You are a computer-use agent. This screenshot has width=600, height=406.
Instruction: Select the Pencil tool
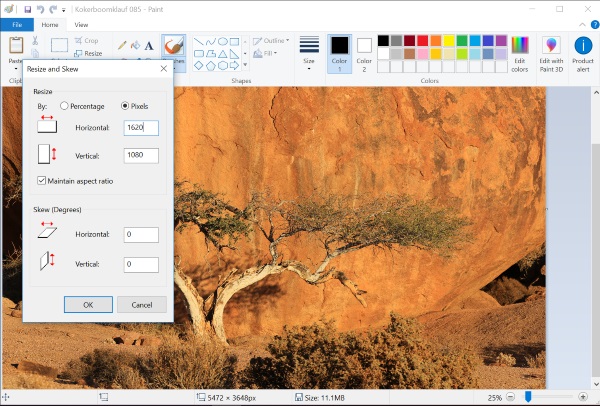pyautogui.click(x=122, y=46)
